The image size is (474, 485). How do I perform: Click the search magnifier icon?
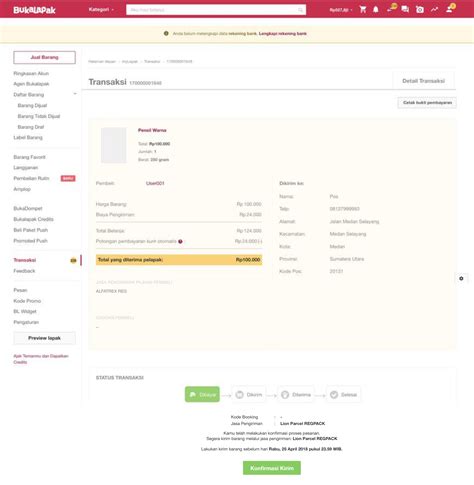(x=300, y=10)
